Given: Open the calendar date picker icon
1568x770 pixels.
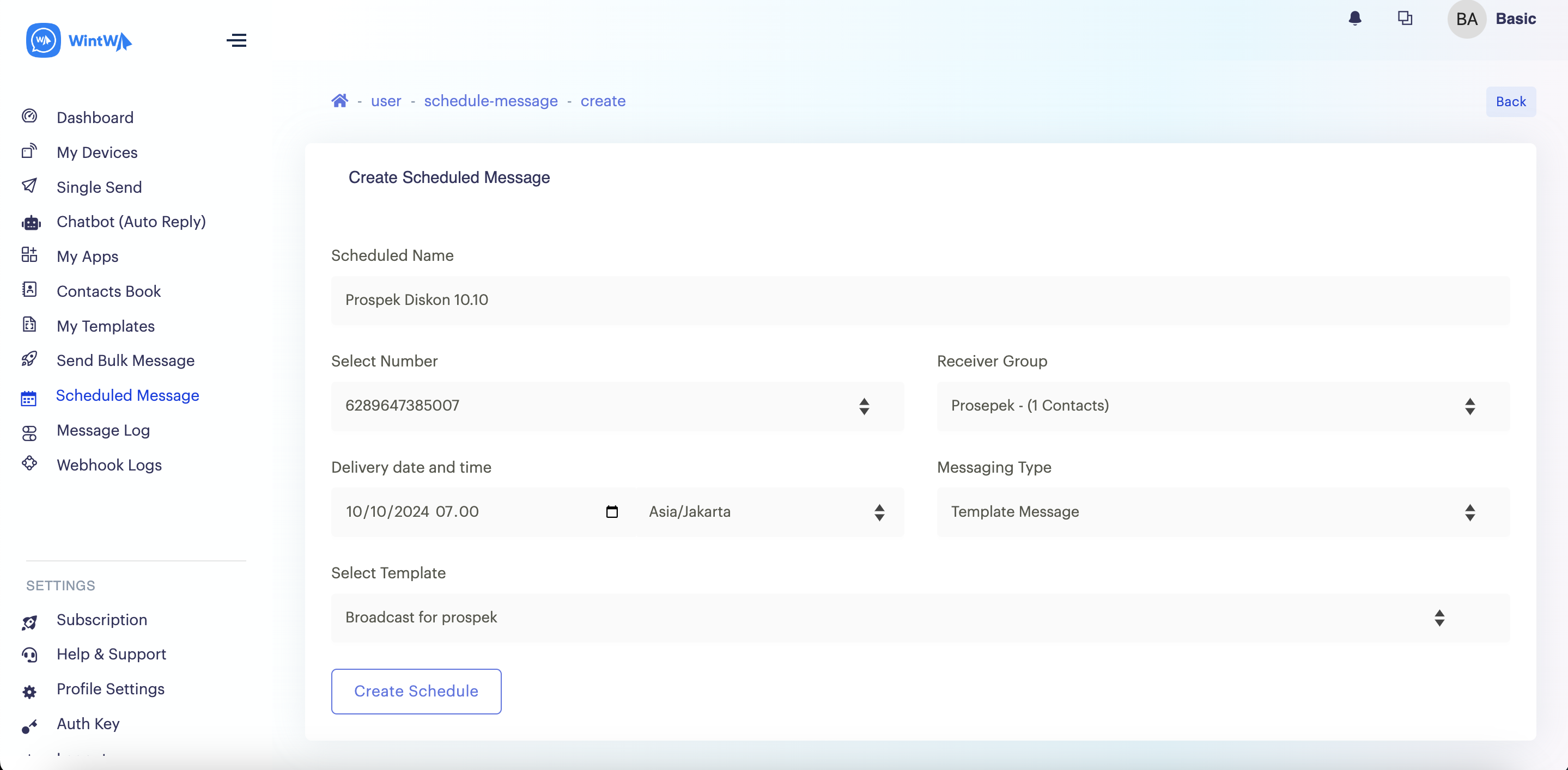Looking at the screenshot, I should coord(612,511).
